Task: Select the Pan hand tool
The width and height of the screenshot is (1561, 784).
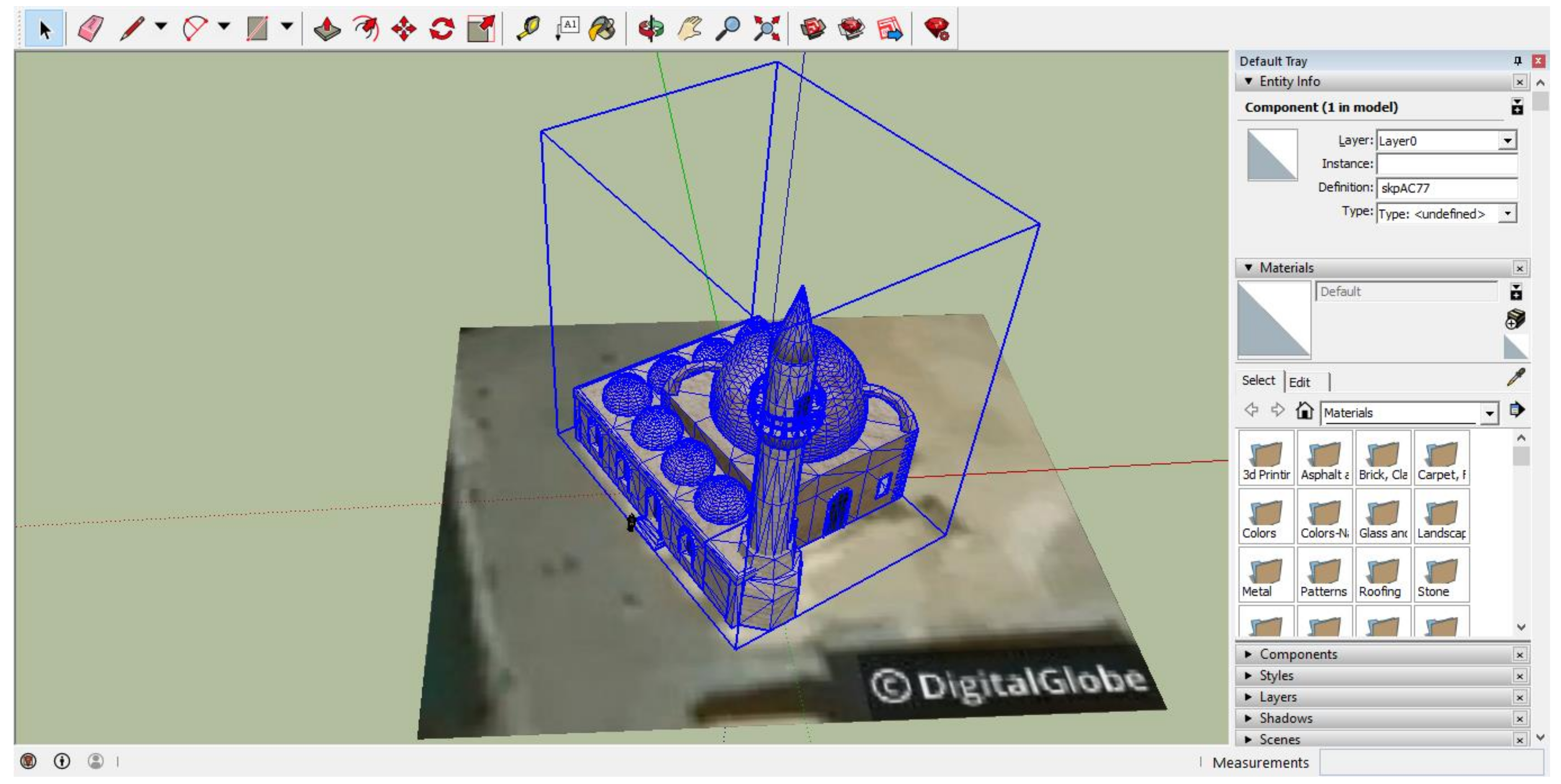Action: 690,28
